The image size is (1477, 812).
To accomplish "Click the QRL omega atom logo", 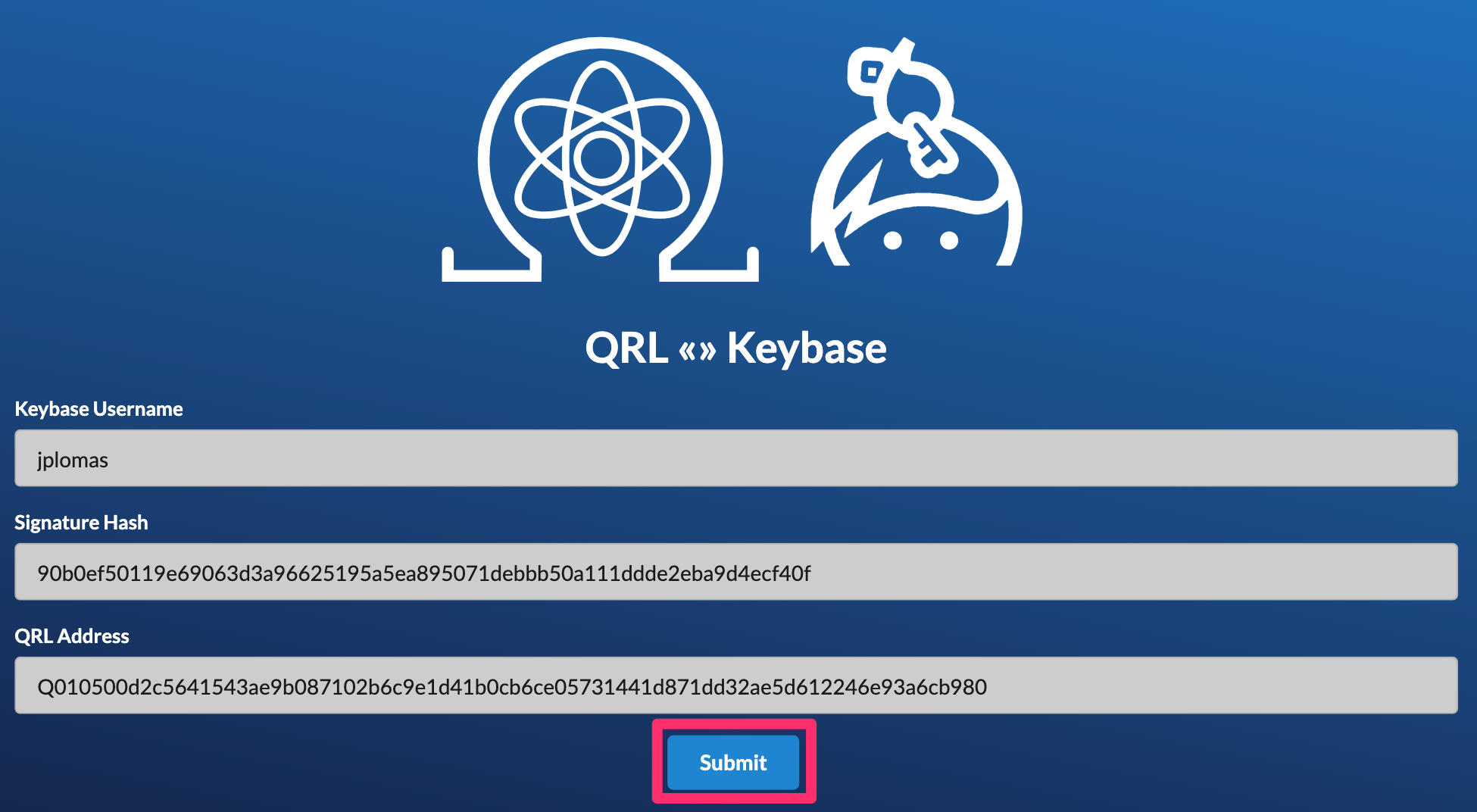I will [601, 159].
